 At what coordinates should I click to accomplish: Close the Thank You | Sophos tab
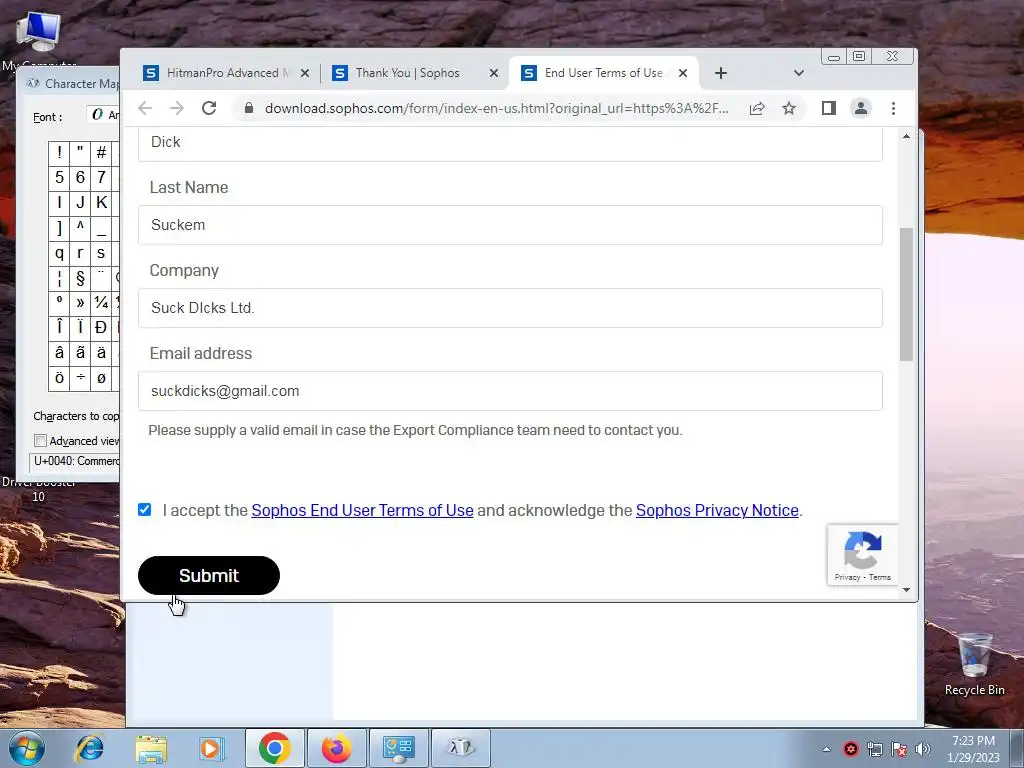(494, 73)
